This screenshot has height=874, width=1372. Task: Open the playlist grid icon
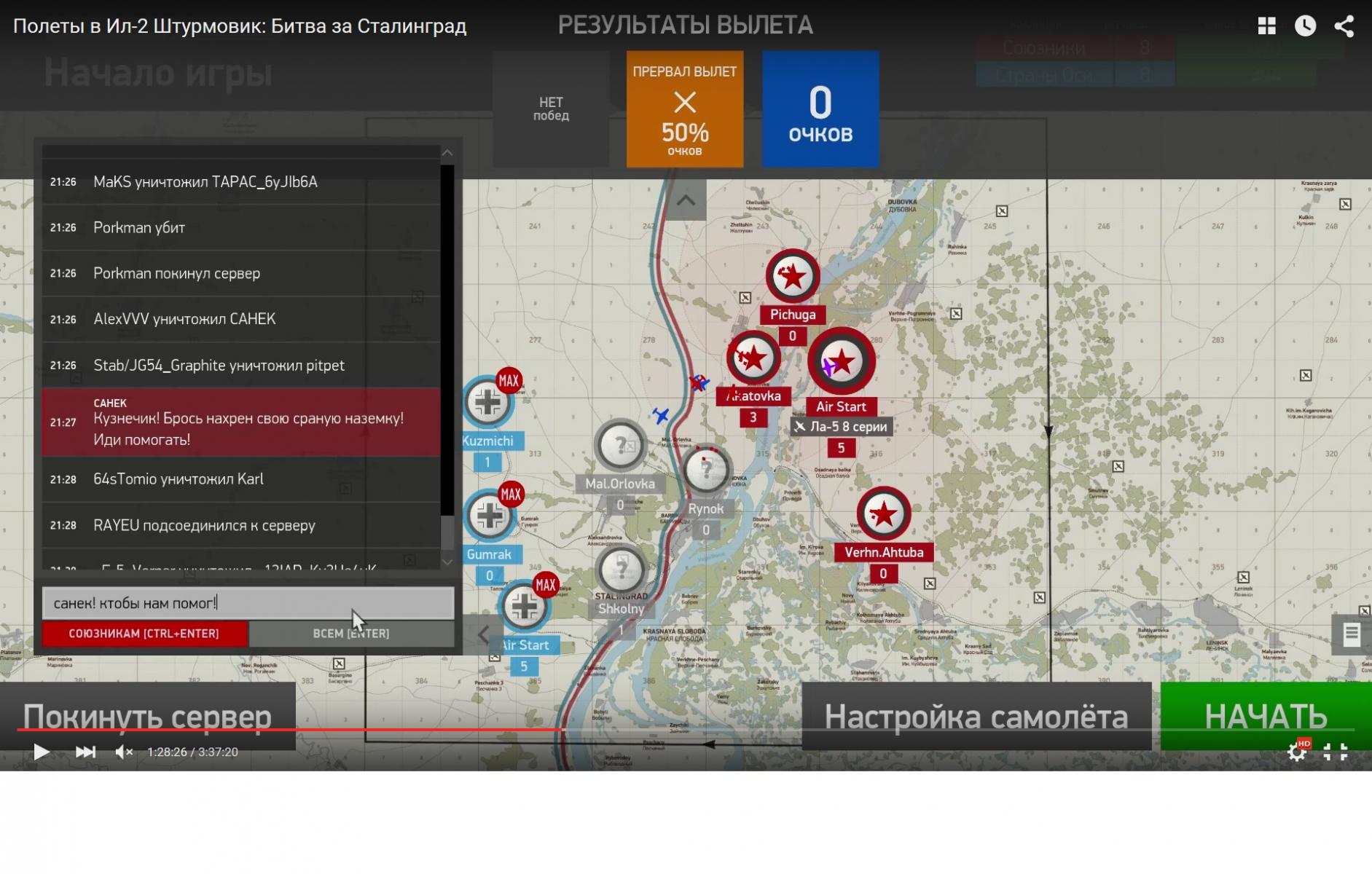click(x=1267, y=26)
